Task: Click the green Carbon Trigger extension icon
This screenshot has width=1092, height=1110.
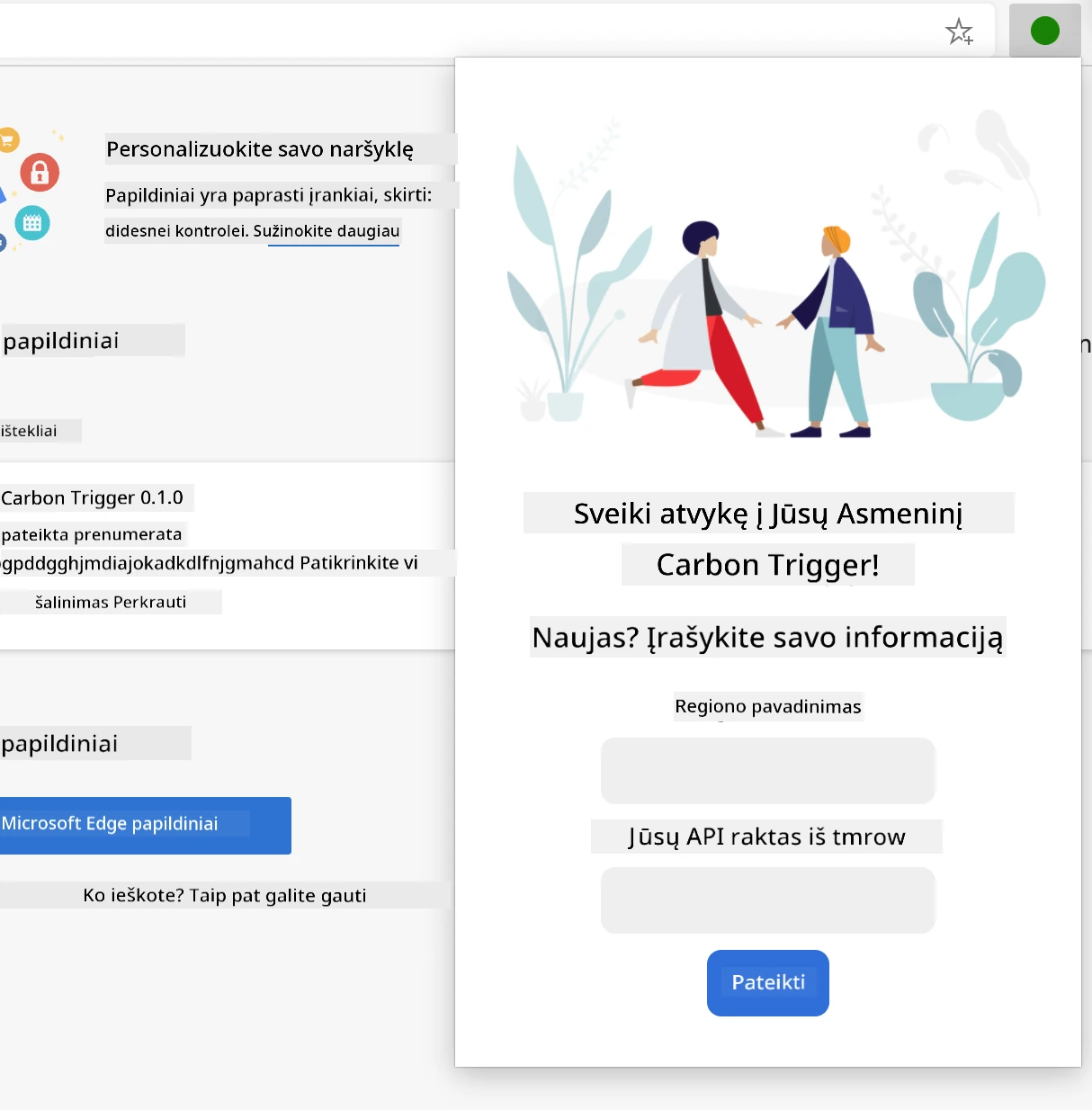Action: click(1044, 31)
